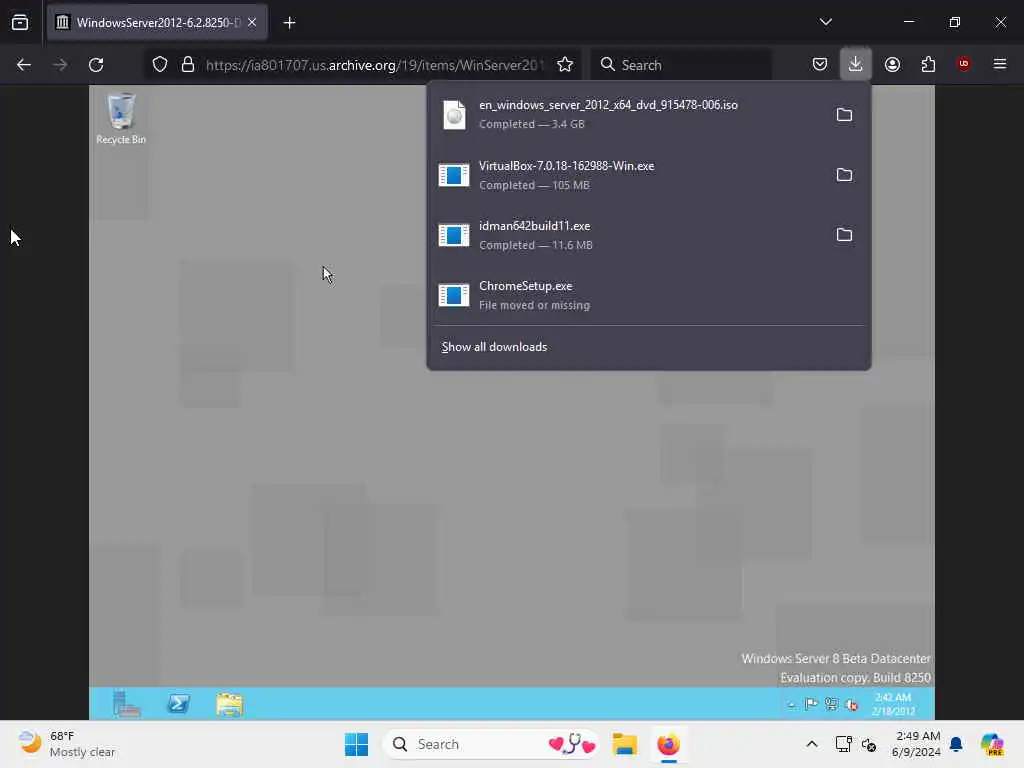Click the Action Center flag in emulated tray
Image resolution: width=1024 pixels, height=768 pixels.
click(x=811, y=704)
